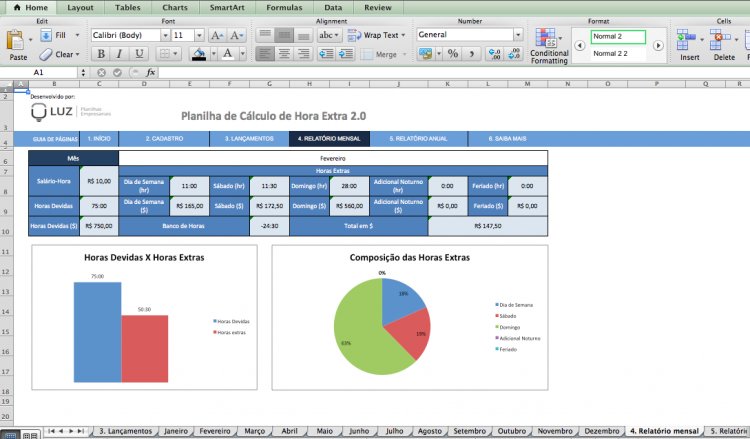
Task: Decrease font size with A-down icon
Action: click(236, 35)
